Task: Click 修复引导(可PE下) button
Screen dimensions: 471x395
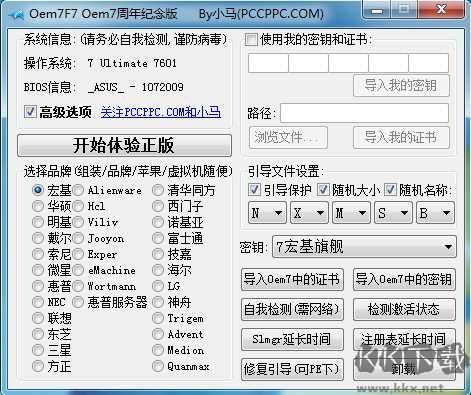Action: pos(292,369)
